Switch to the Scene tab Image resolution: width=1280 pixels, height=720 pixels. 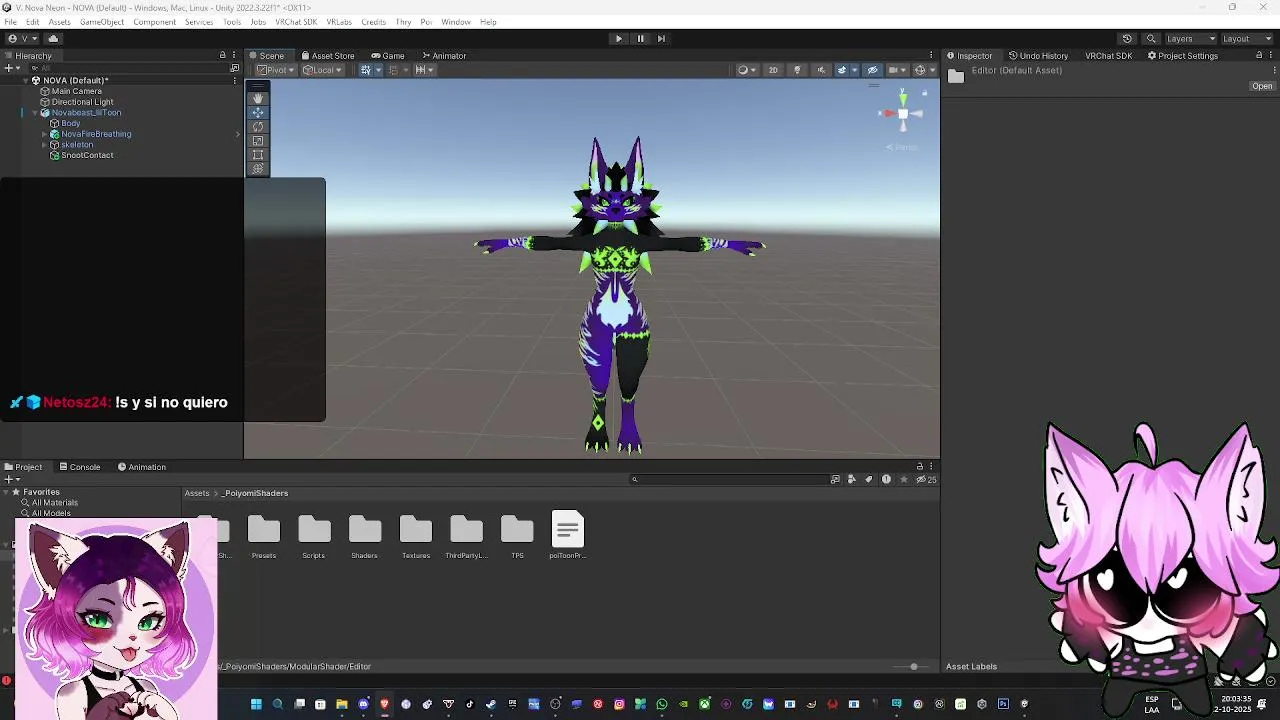[x=267, y=56]
